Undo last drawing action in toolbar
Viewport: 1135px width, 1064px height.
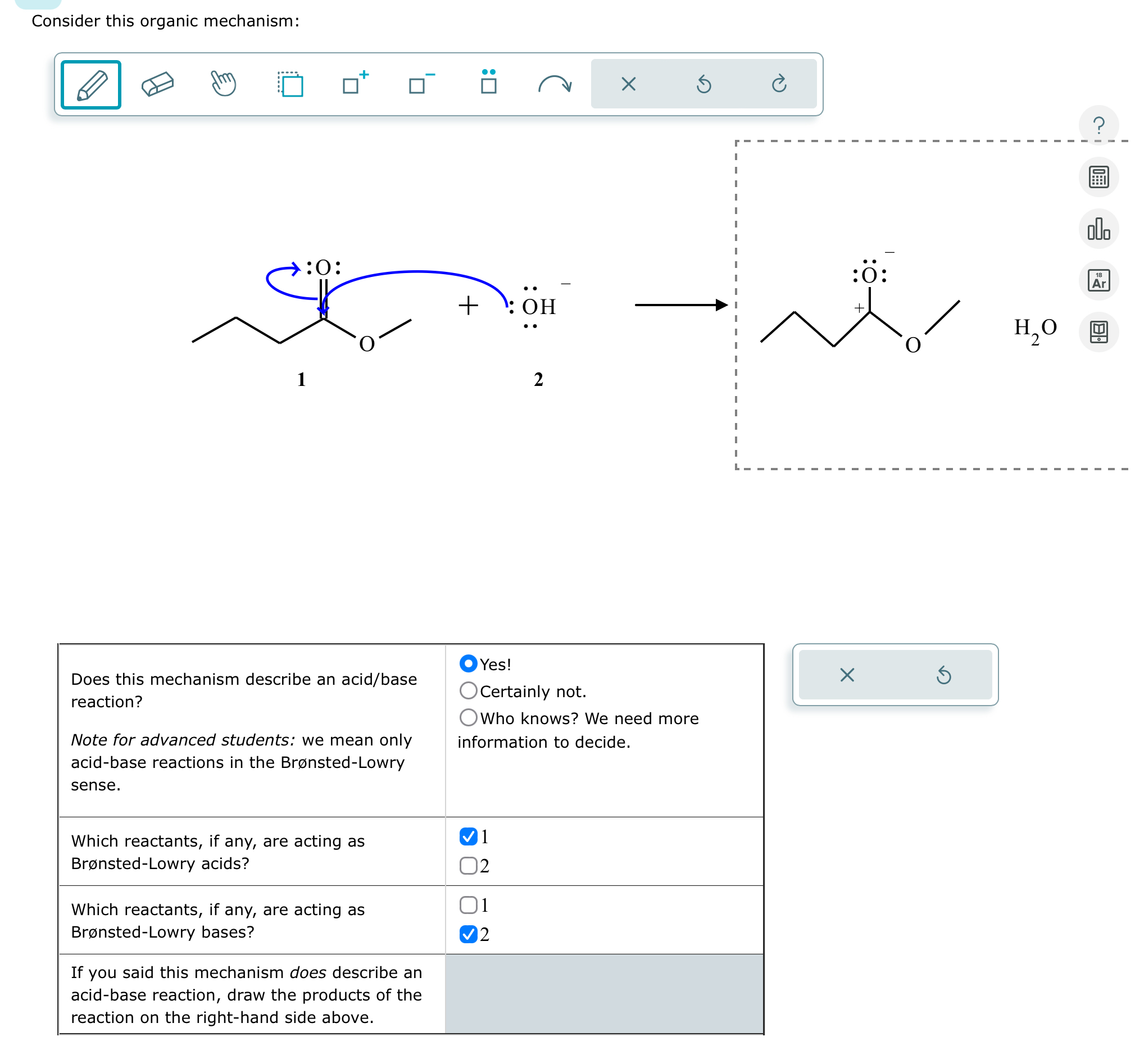pyautogui.click(x=704, y=84)
